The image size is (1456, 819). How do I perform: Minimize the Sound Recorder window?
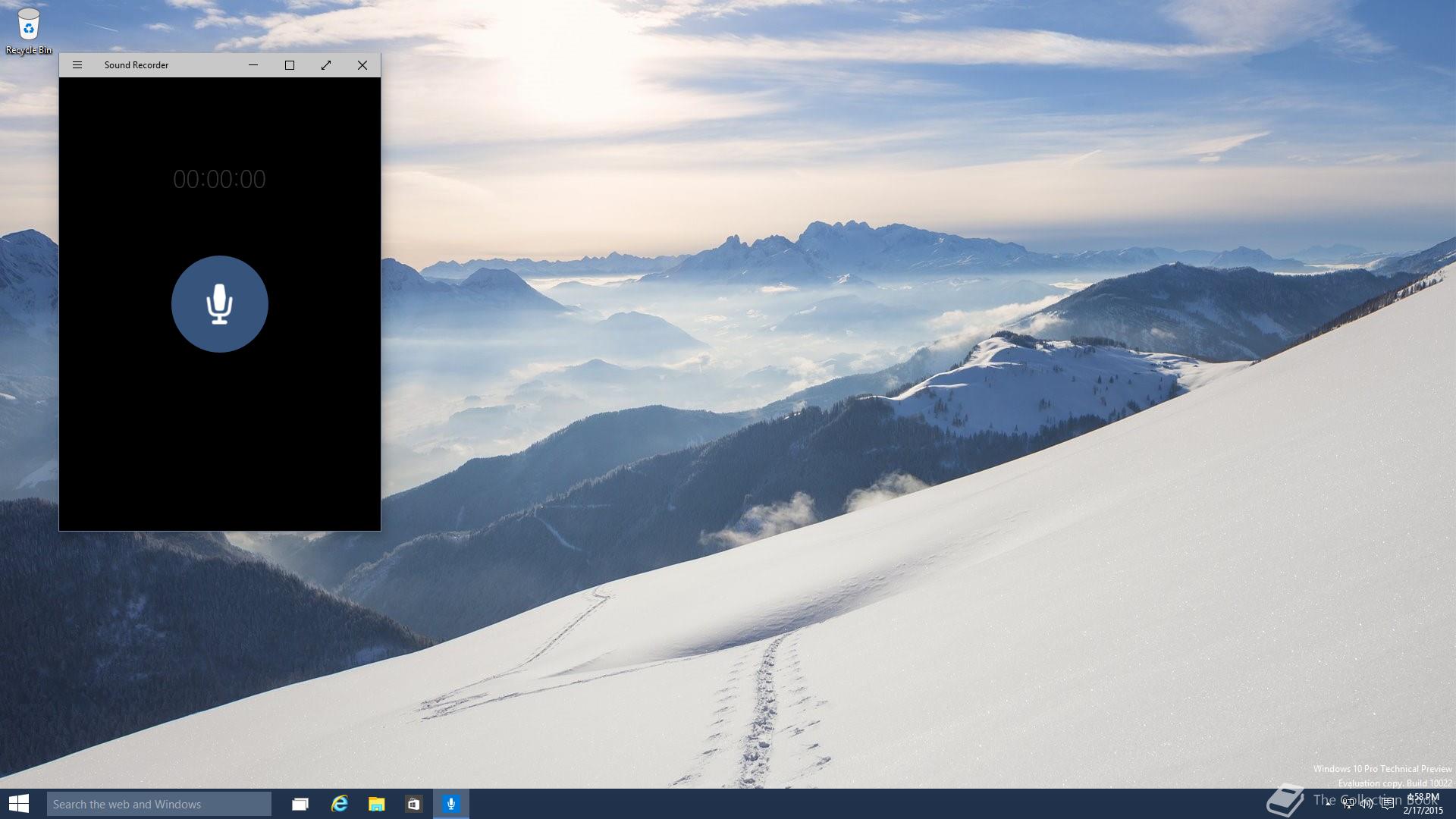click(253, 65)
